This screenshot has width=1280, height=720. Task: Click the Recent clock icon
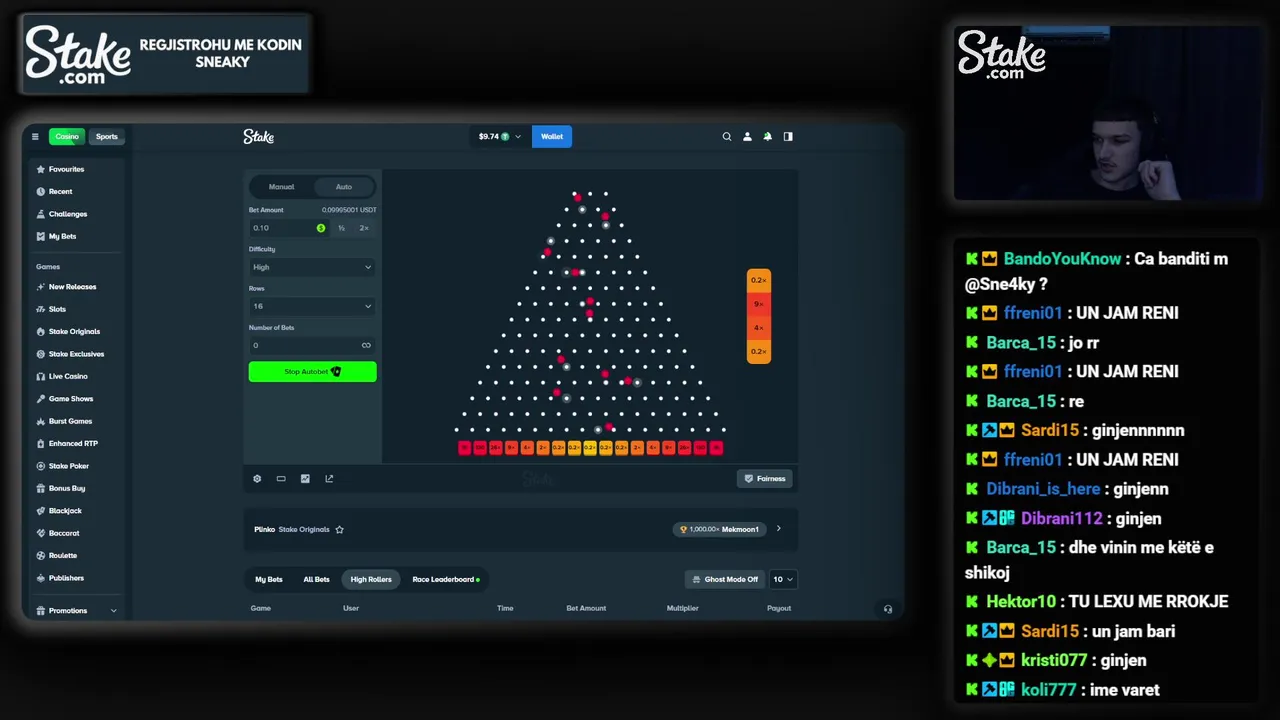41,191
